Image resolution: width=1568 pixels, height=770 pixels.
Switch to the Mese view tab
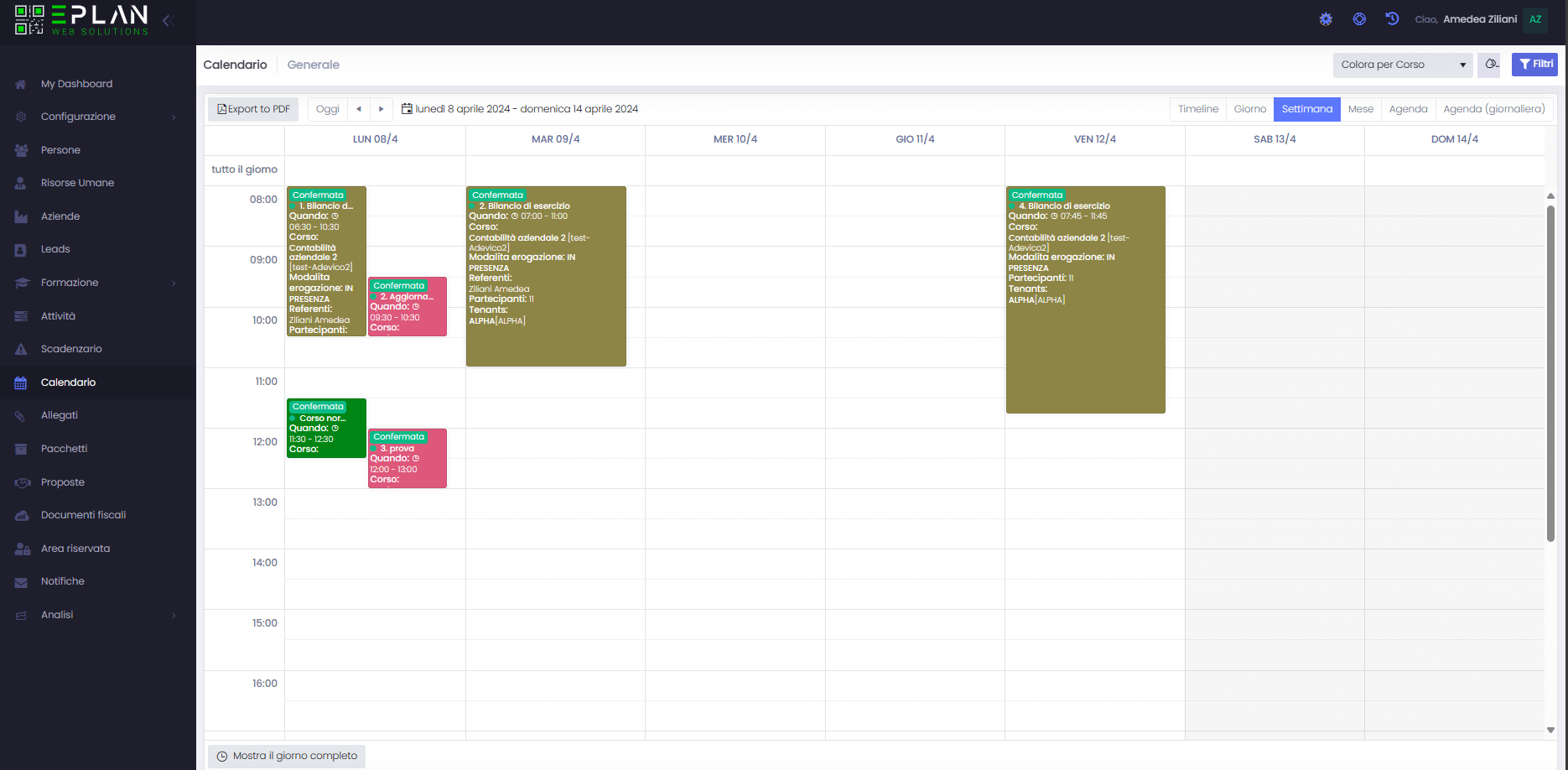pyautogui.click(x=1360, y=109)
